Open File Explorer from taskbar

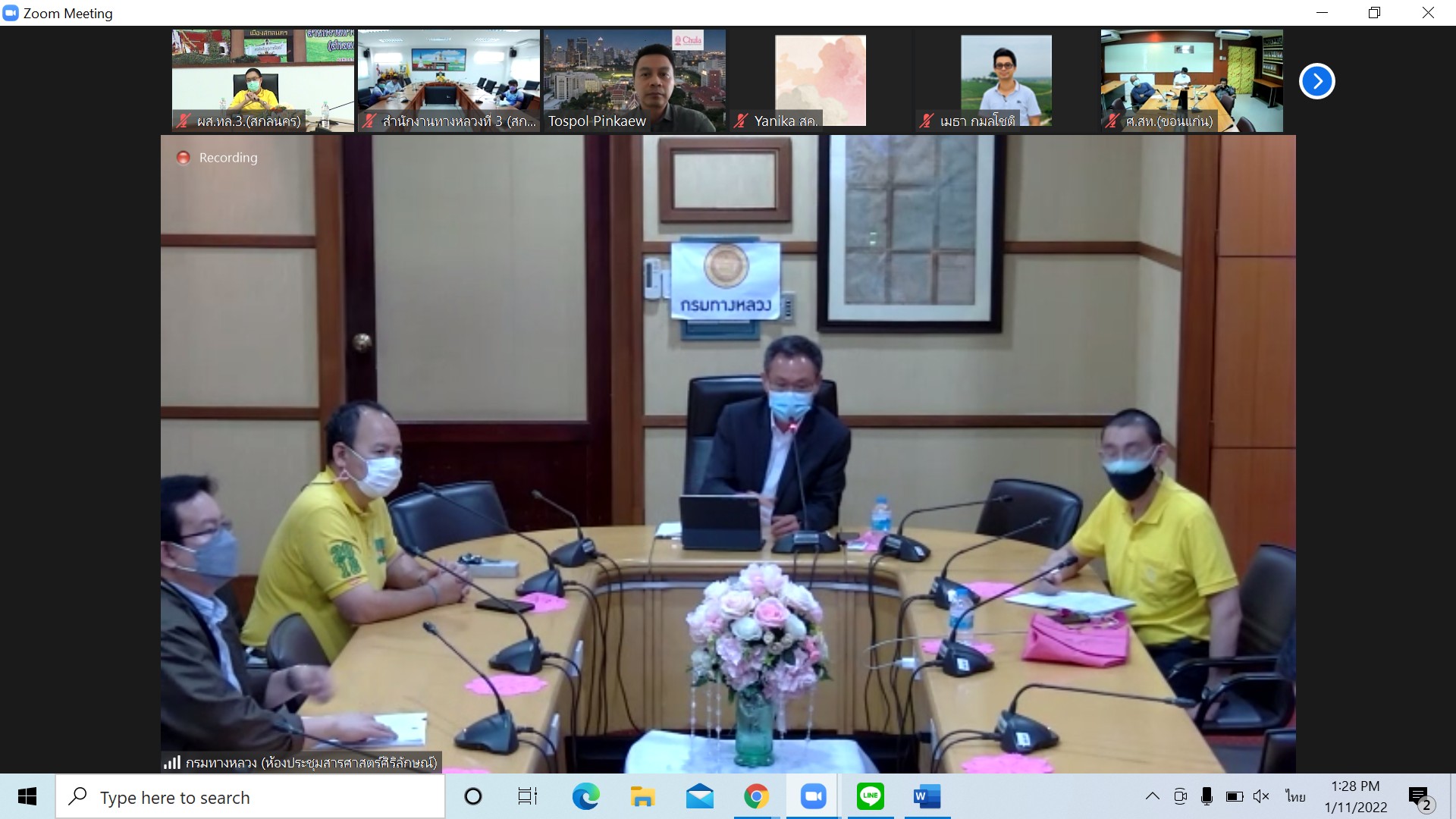642,796
